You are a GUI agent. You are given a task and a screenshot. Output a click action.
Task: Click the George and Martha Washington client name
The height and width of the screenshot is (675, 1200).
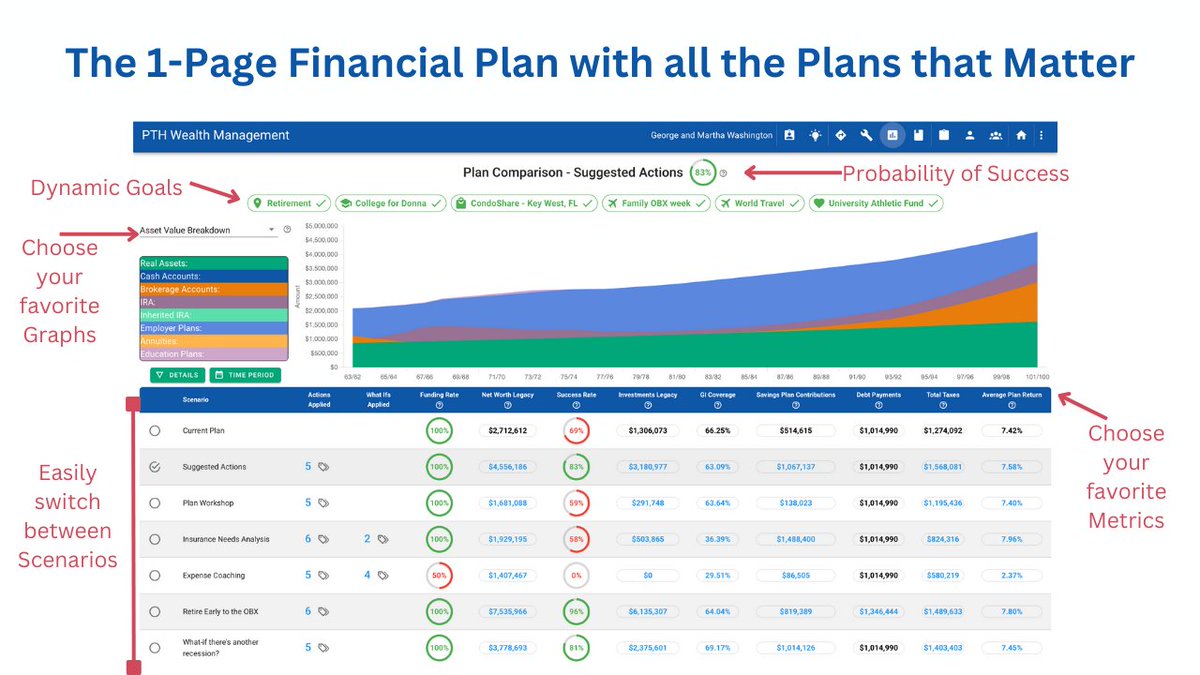click(711, 135)
